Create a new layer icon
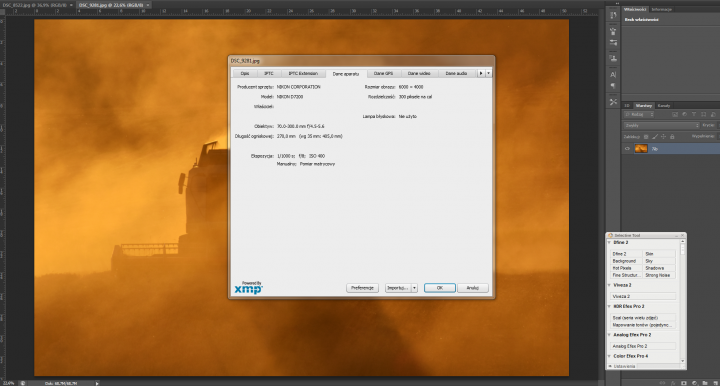Screen dimensions: 720x386 point(715,383)
